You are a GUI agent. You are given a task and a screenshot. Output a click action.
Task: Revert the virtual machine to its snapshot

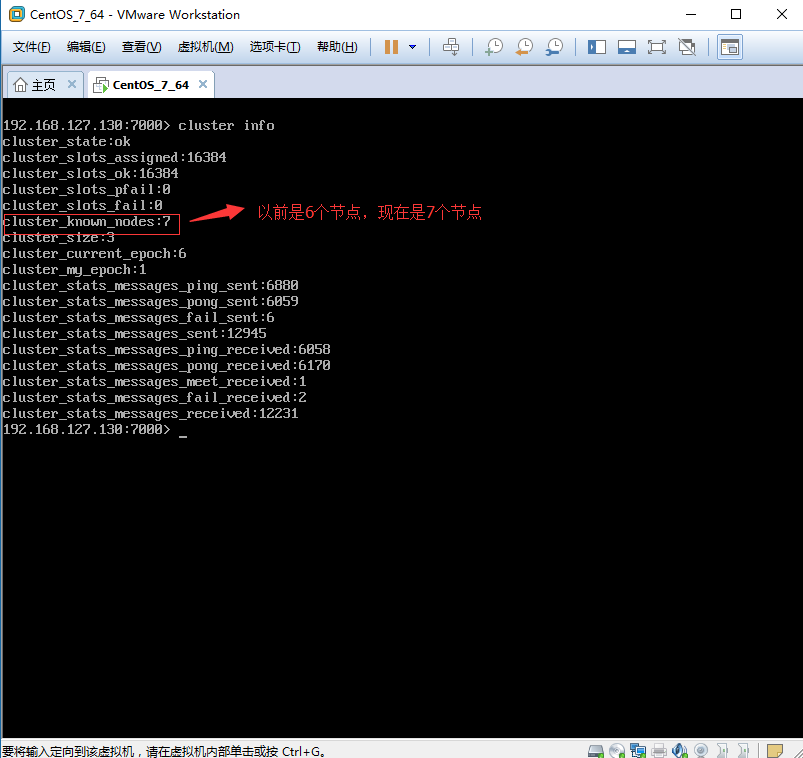pyautogui.click(x=524, y=47)
